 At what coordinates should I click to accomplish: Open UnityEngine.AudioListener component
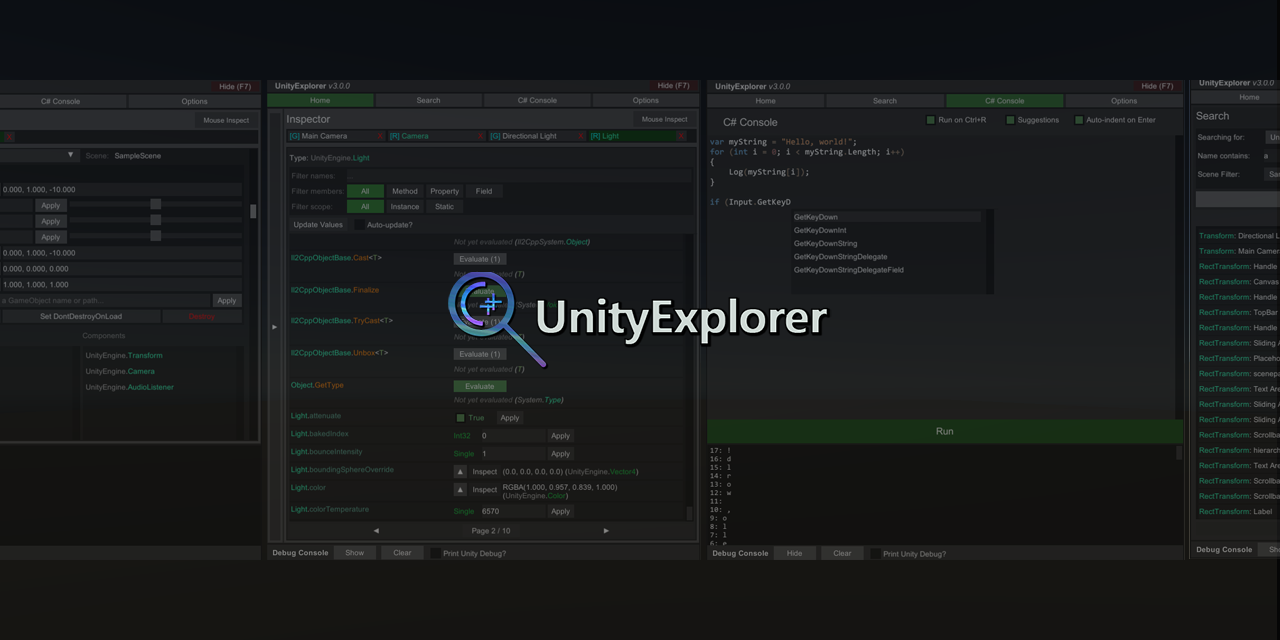click(x=130, y=387)
